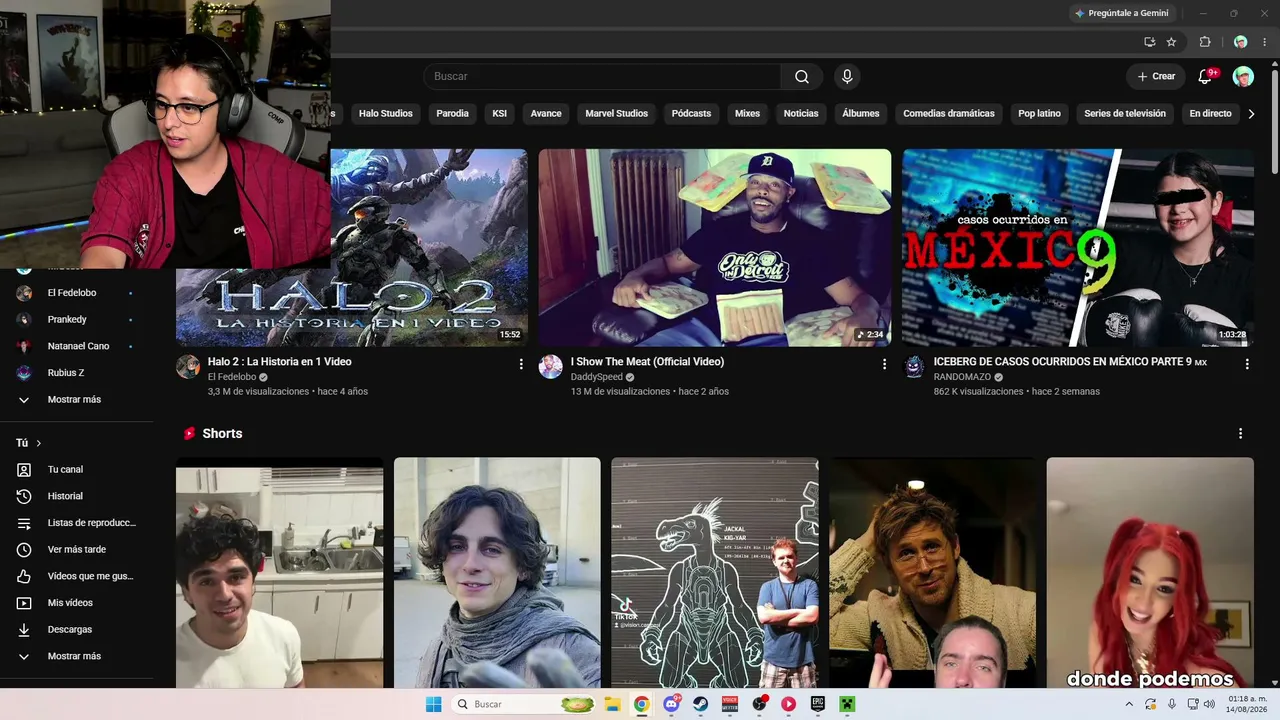
Task: Select the 'En directo' category chip
Action: coord(1210,114)
